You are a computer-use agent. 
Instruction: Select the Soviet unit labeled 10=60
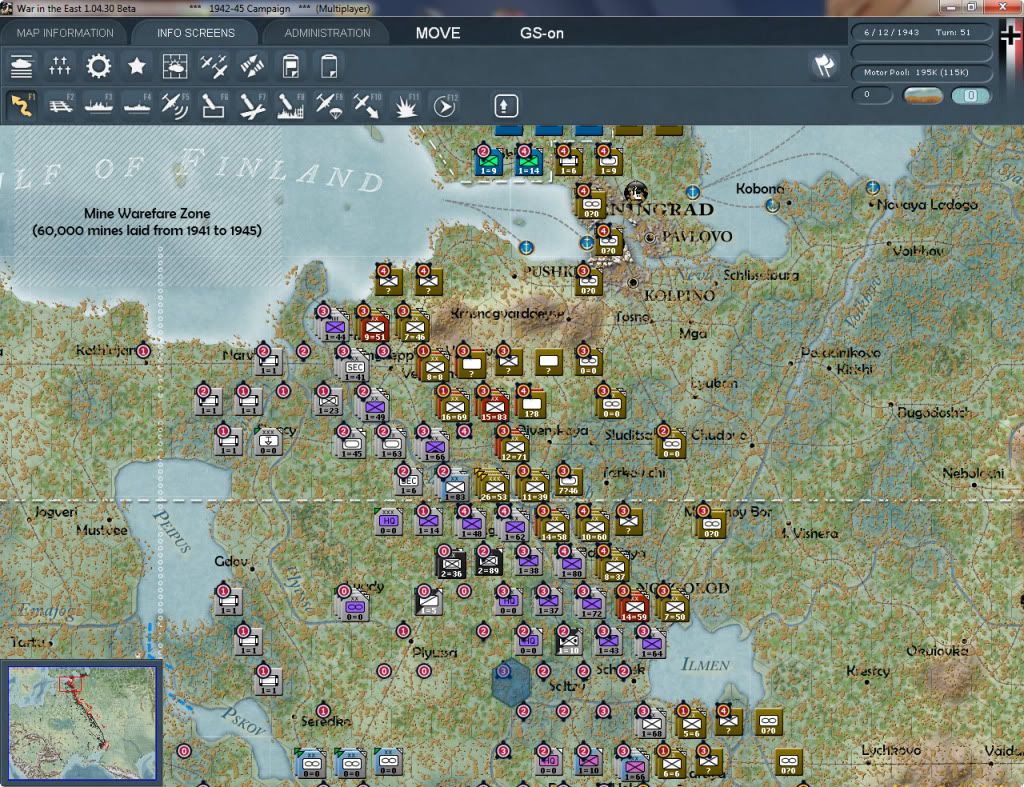pos(594,527)
